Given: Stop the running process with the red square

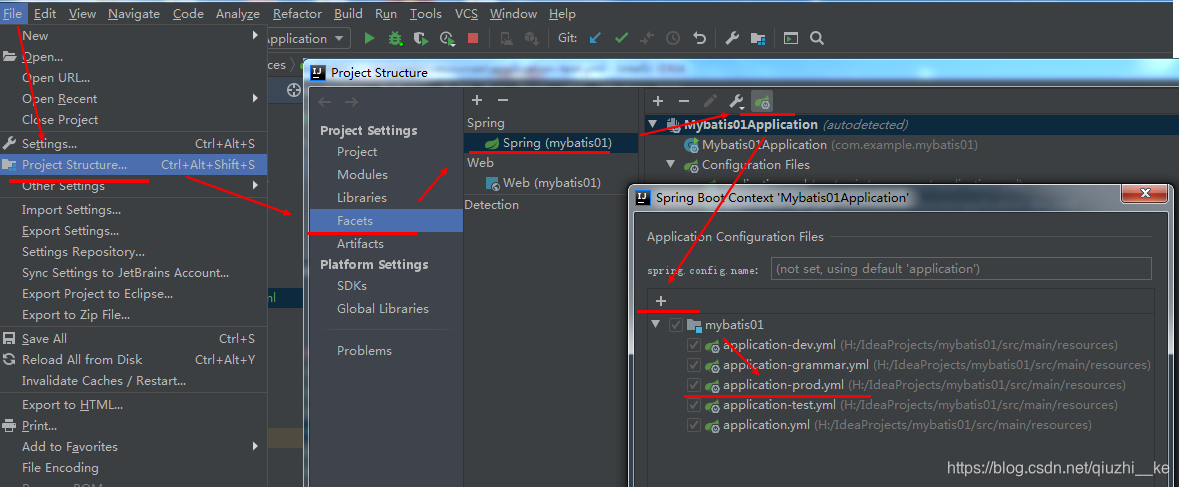Looking at the screenshot, I should (473, 38).
